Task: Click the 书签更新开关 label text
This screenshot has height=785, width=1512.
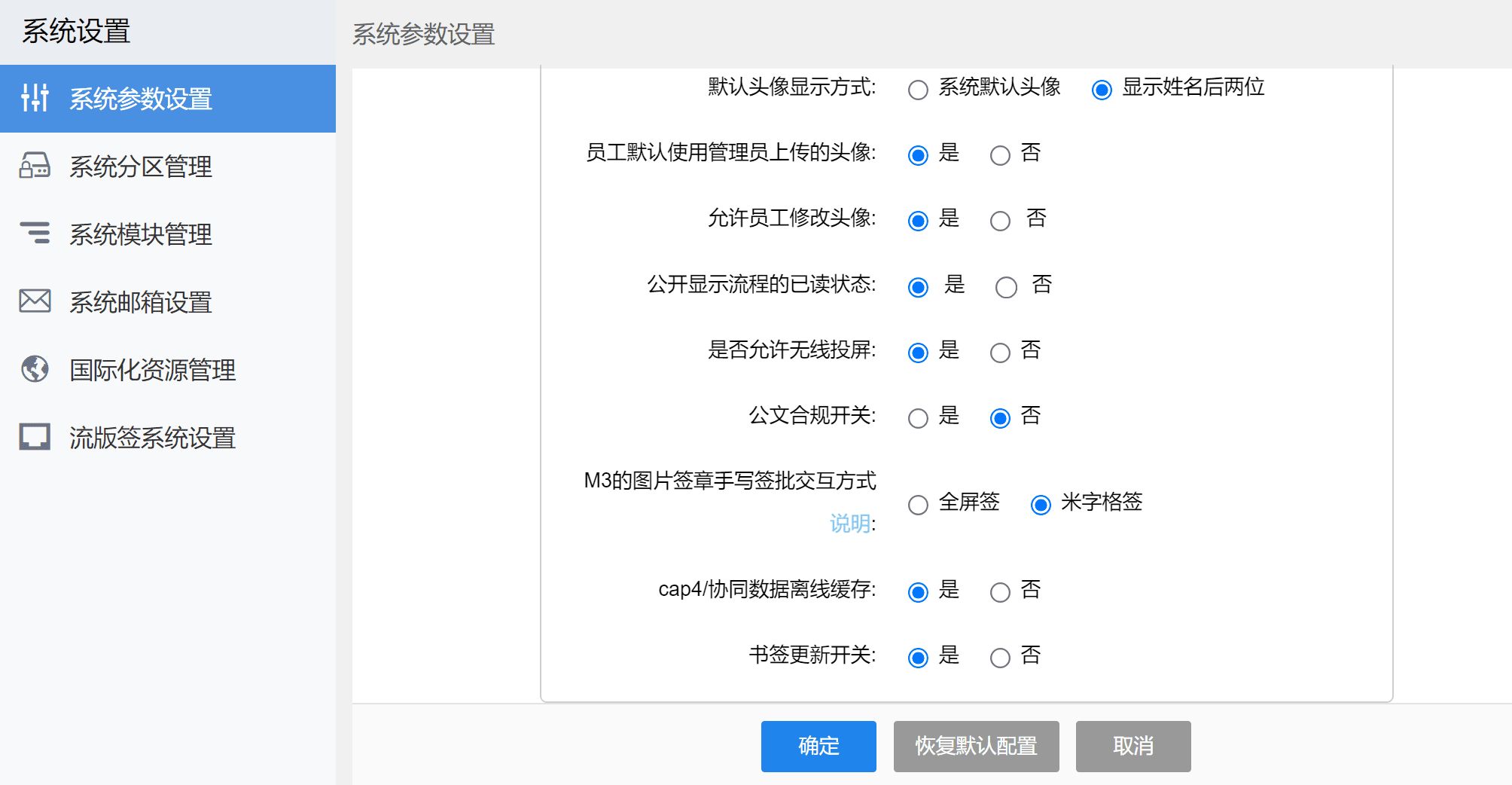Action: pos(812,655)
